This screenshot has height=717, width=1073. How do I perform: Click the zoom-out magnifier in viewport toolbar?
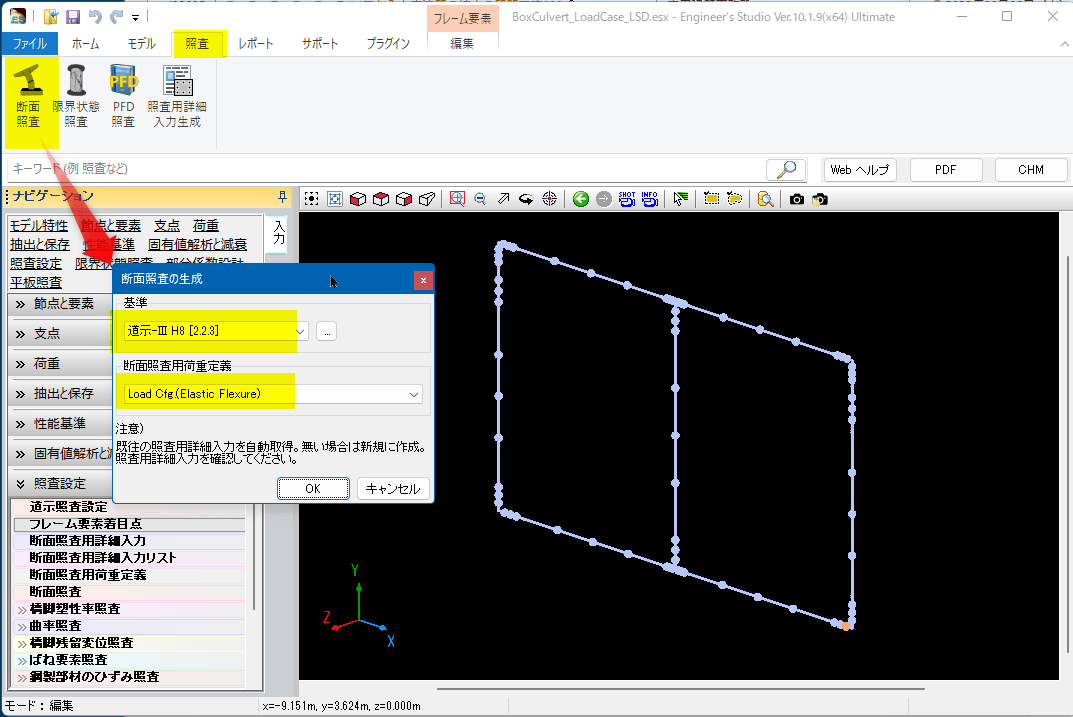480,199
